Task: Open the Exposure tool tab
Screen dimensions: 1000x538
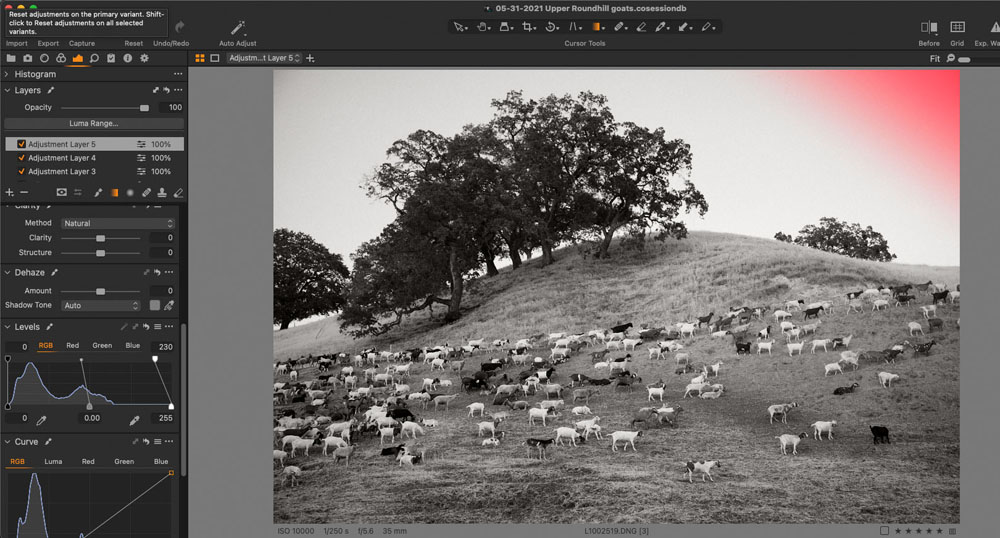Action: pyautogui.click(x=77, y=58)
